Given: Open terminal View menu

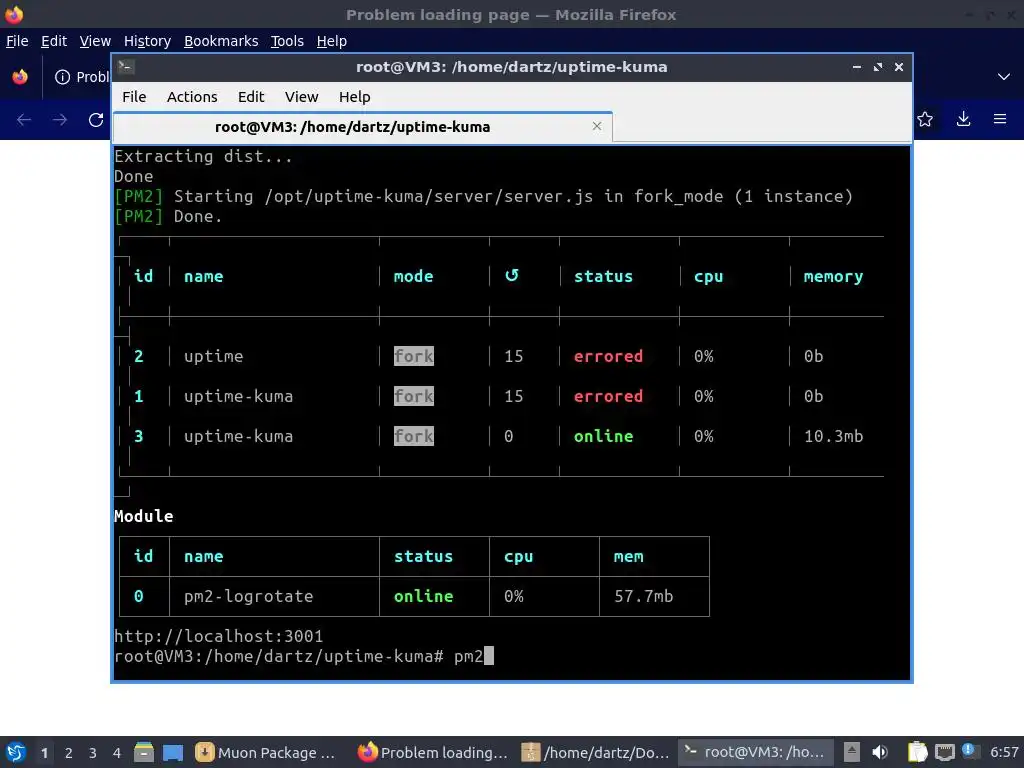Looking at the screenshot, I should tap(301, 97).
